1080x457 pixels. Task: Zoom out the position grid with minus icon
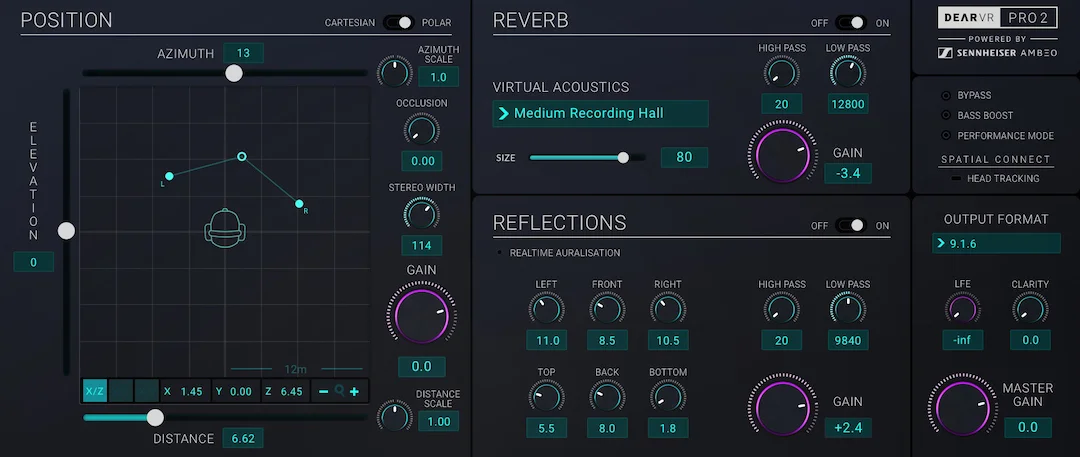[x=324, y=392]
